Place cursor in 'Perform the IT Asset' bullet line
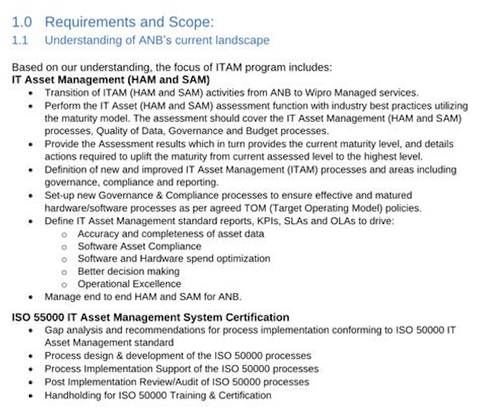 (x=256, y=118)
